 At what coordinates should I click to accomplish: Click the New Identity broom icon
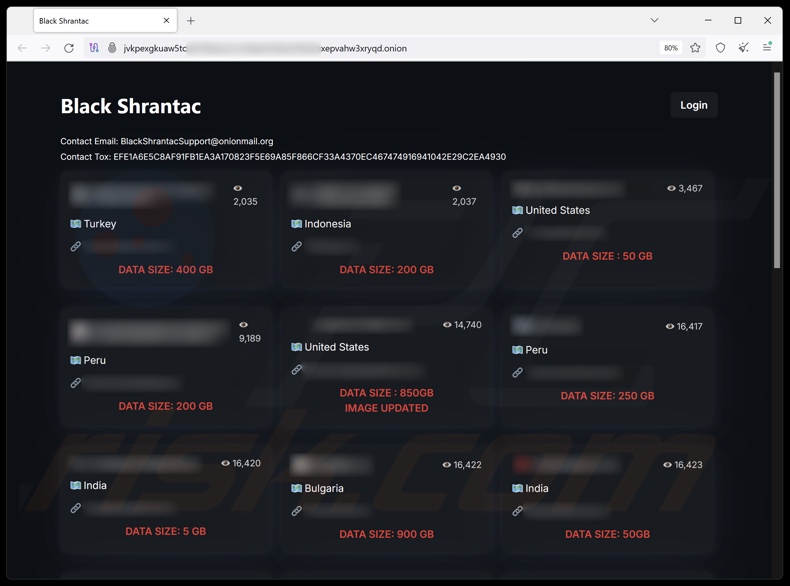(744, 48)
